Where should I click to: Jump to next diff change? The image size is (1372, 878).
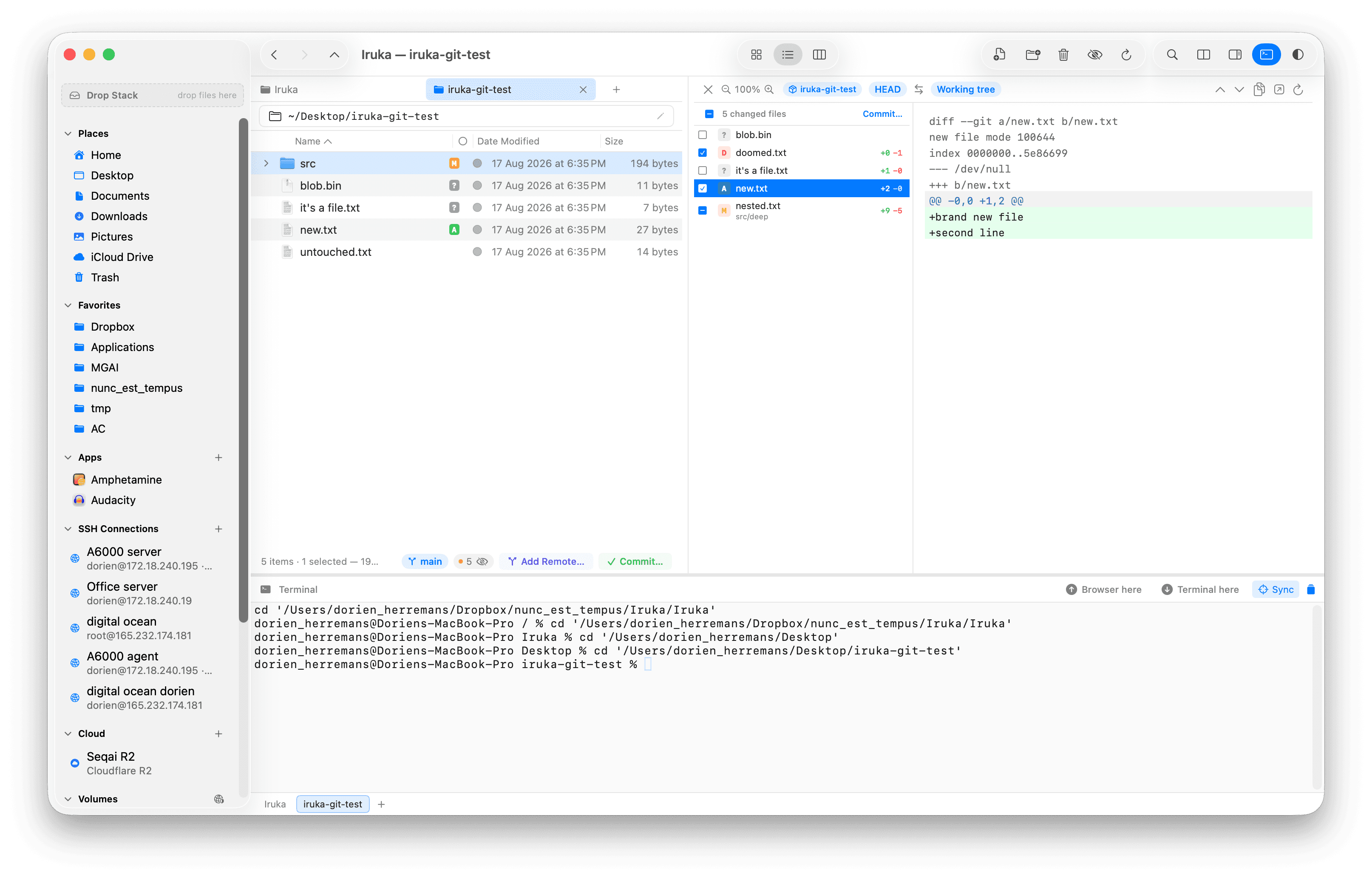tap(1239, 90)
